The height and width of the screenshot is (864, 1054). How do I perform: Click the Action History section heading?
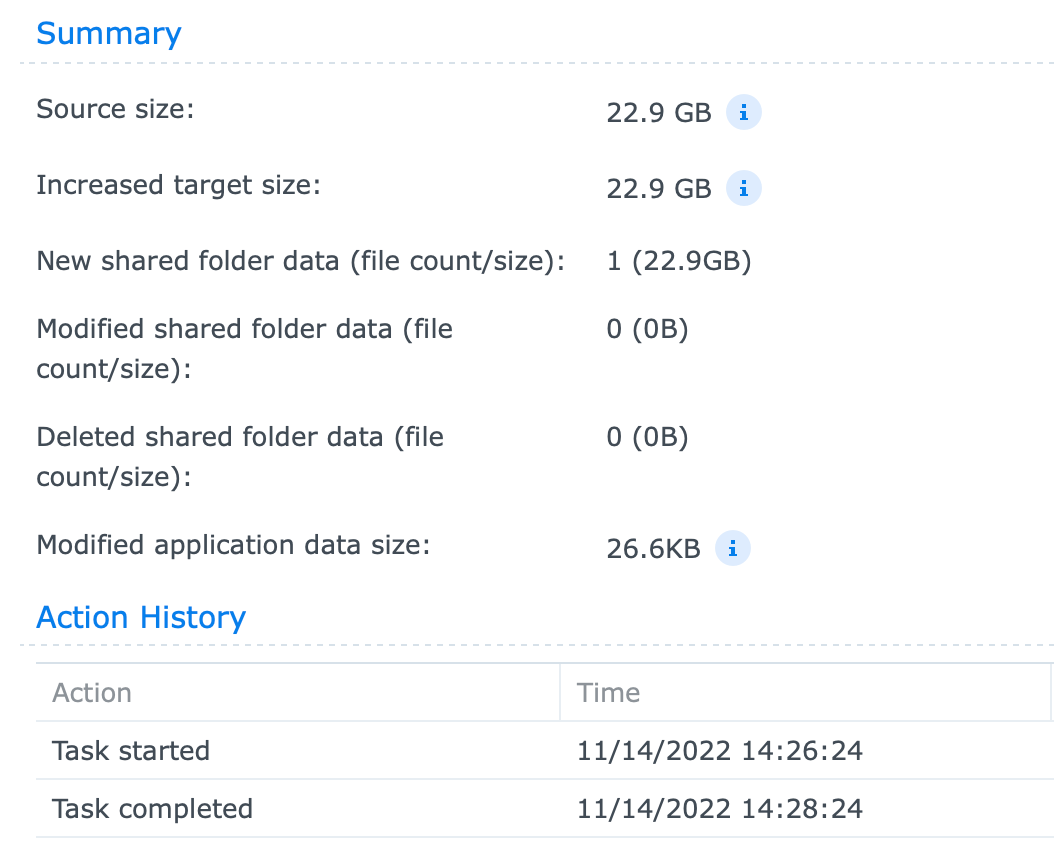pyautogui.click(x=140, y=617)
